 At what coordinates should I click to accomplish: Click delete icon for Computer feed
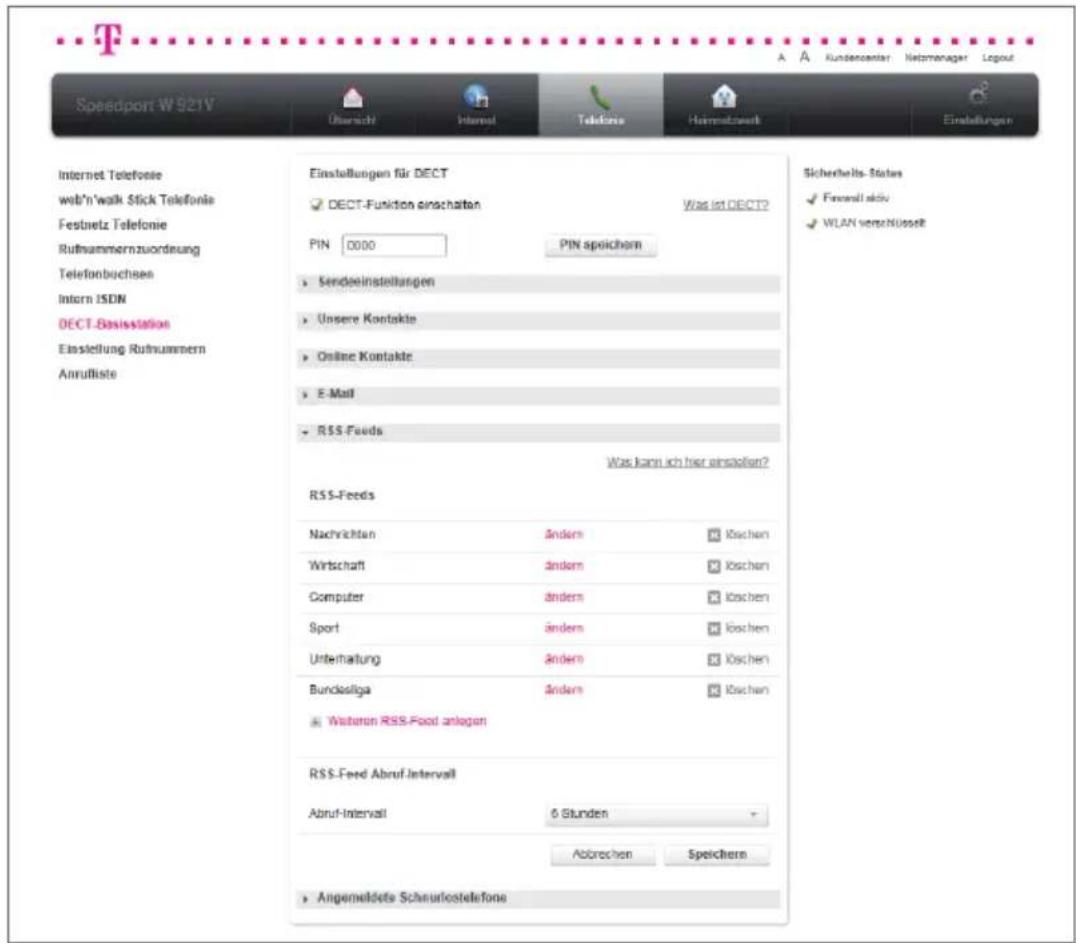click(x=714, y=597)
